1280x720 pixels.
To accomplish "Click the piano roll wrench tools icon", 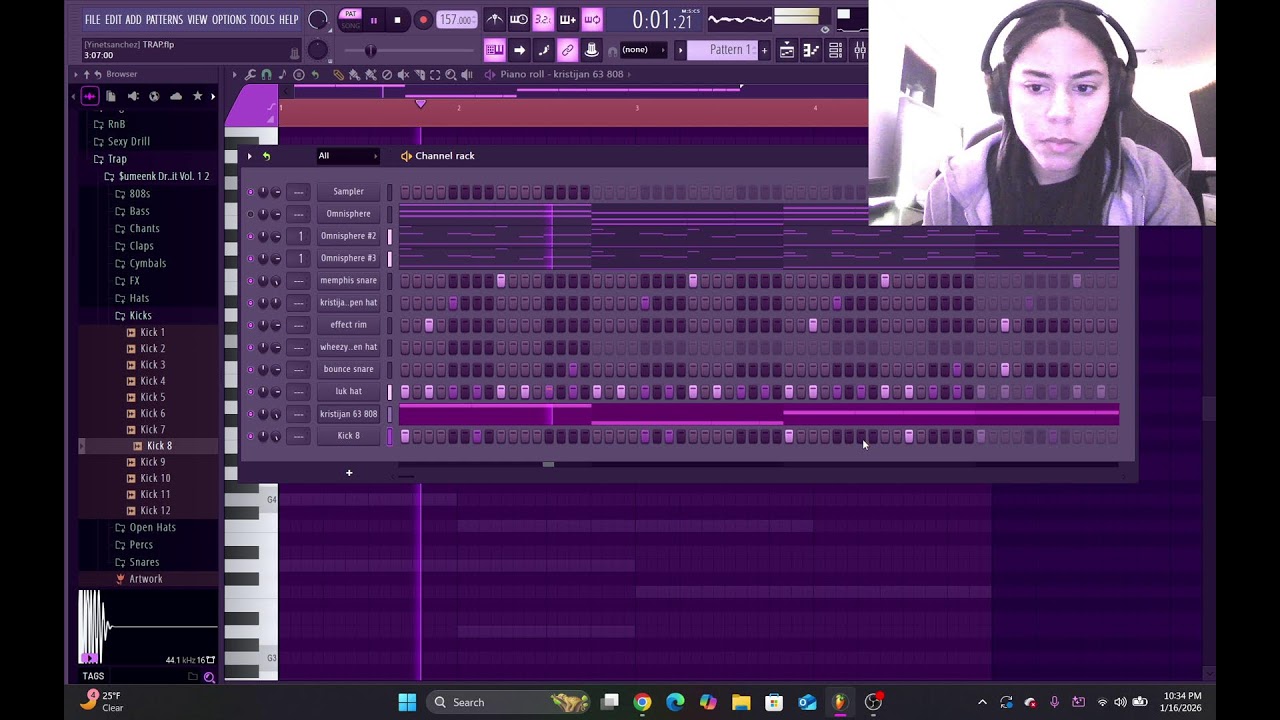I will pyautogui.click(x=251, y=74).
